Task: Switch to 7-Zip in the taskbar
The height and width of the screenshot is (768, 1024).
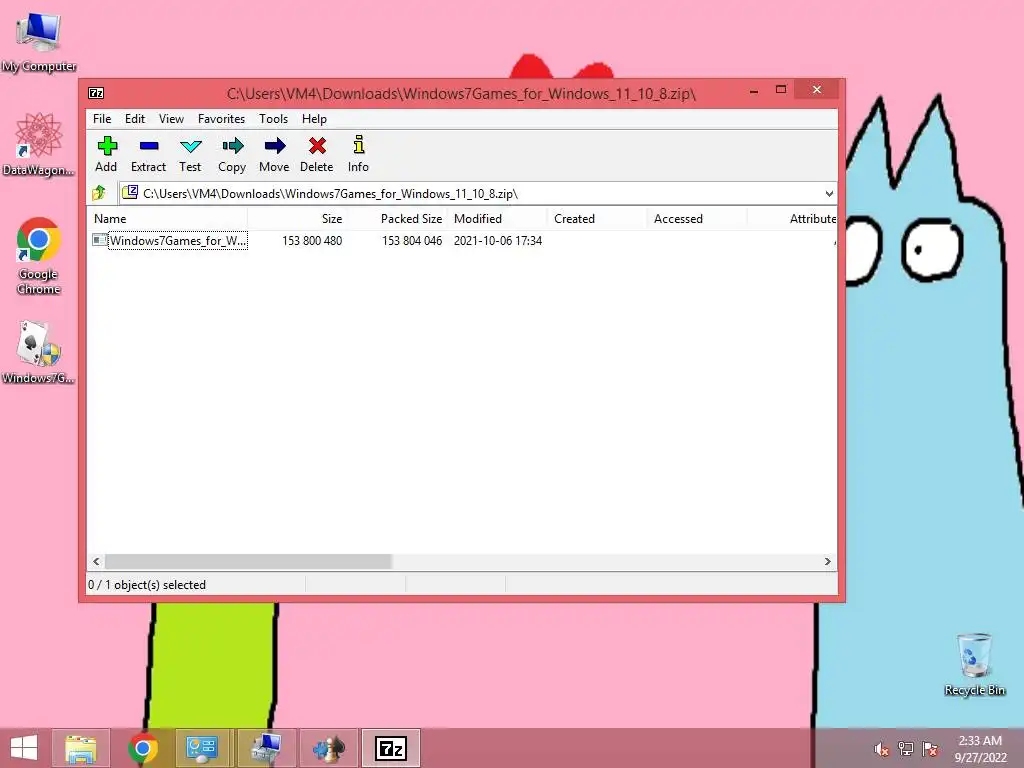Action: (x=391, y=748)
